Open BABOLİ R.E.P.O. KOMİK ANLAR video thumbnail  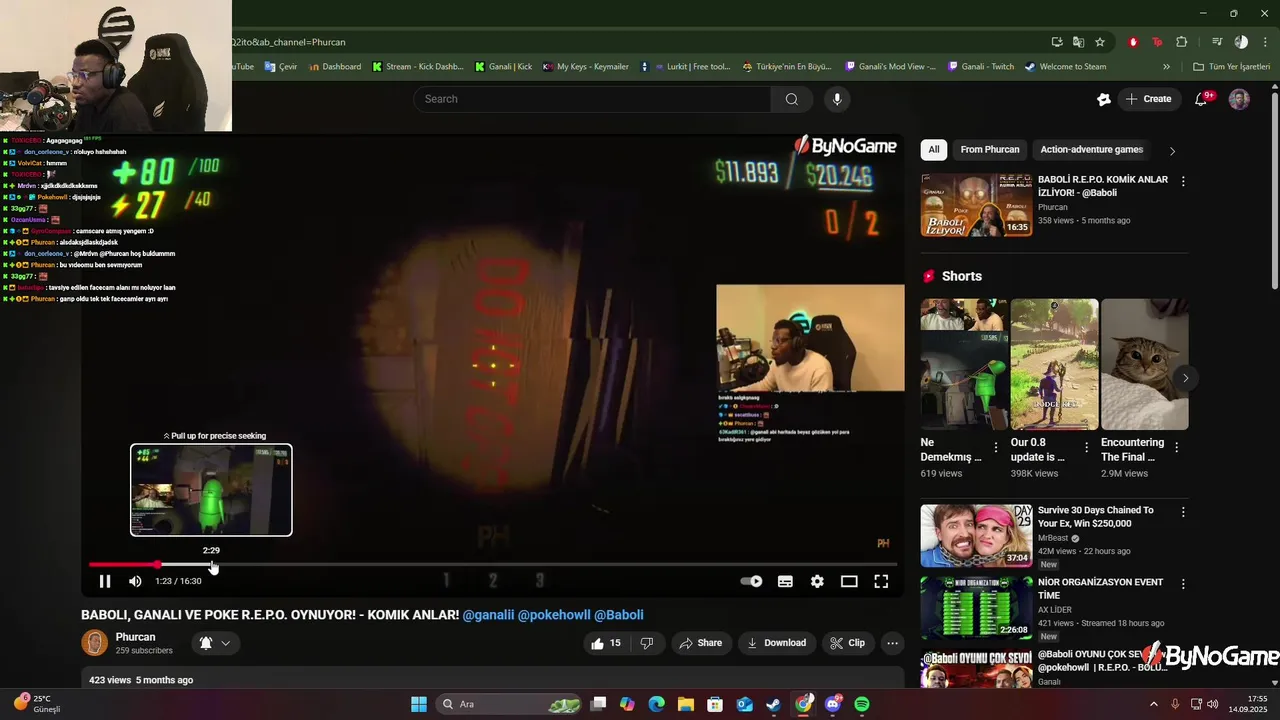(976, 205)
